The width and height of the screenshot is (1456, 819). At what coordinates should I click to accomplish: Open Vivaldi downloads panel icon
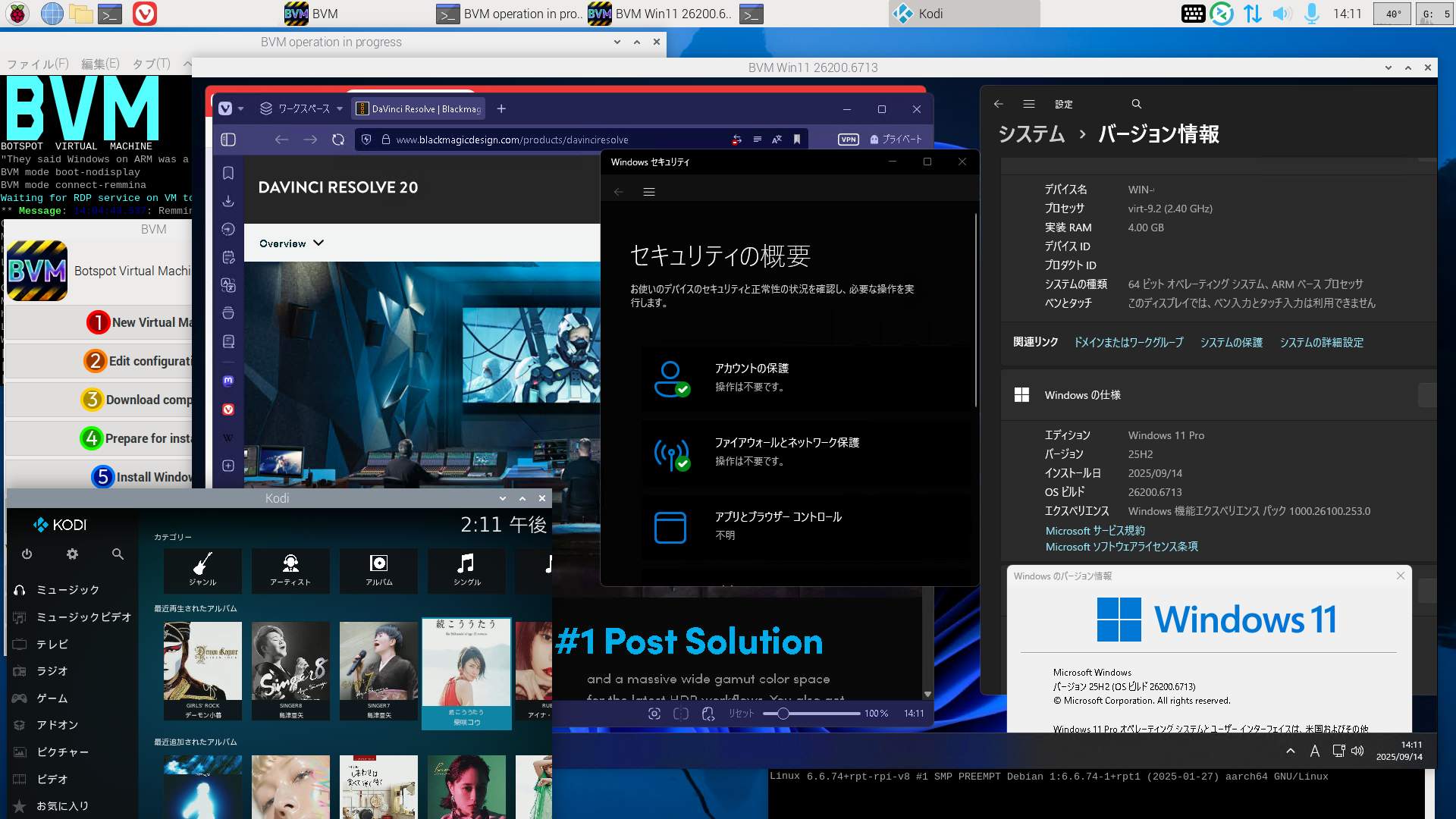[x=228, y=202]
